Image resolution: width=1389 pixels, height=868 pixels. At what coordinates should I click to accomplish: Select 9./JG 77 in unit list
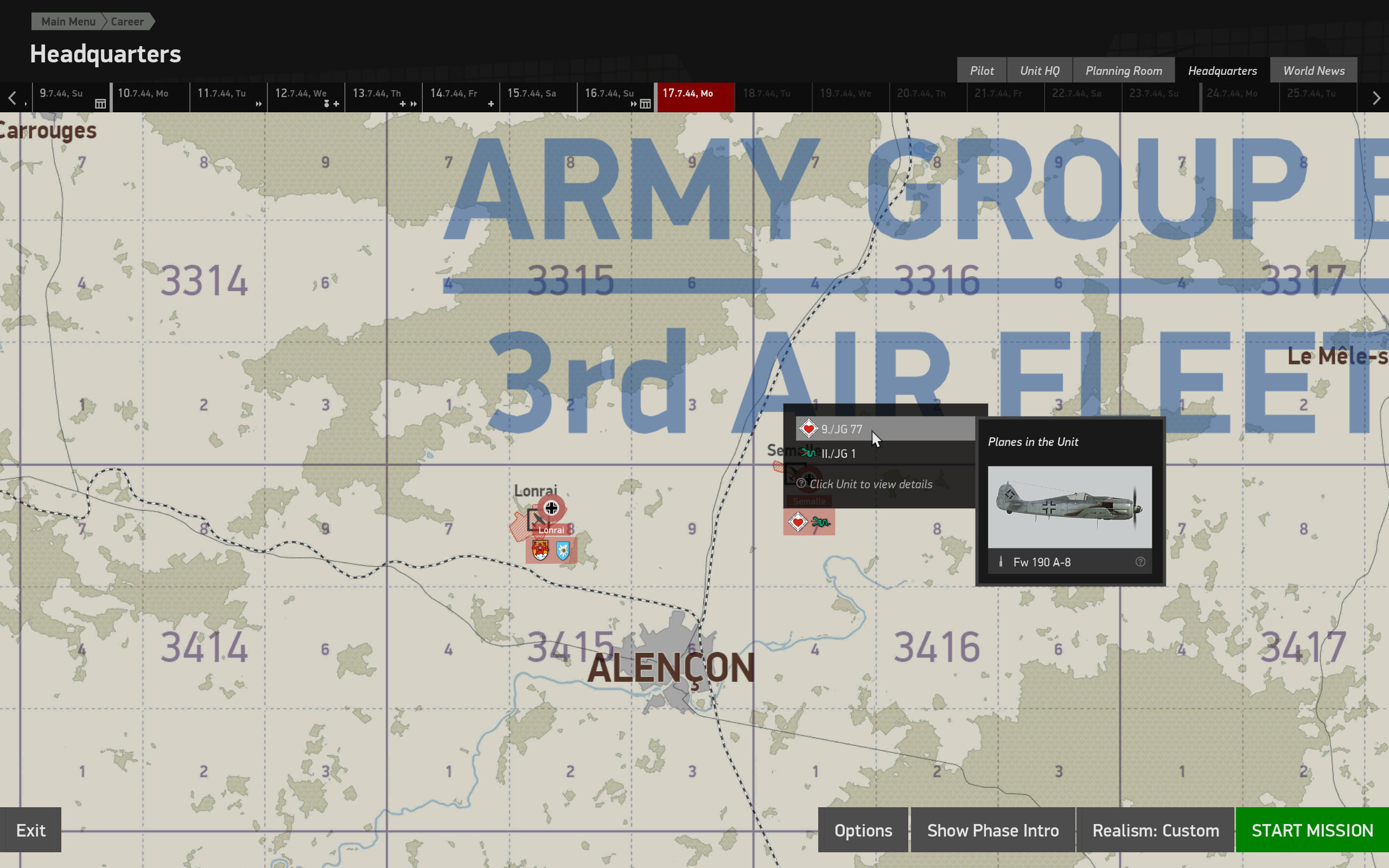tap(842, 430)
